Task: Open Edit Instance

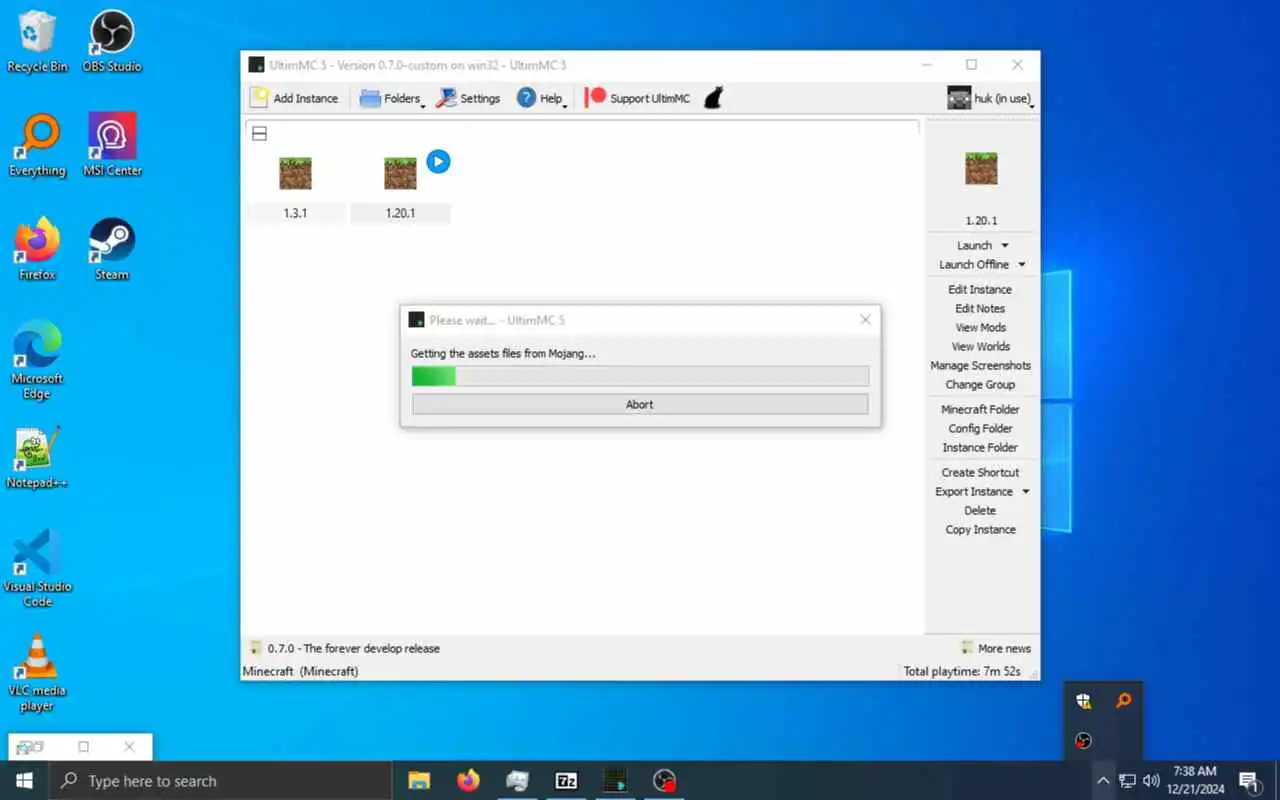Action: 980,289
